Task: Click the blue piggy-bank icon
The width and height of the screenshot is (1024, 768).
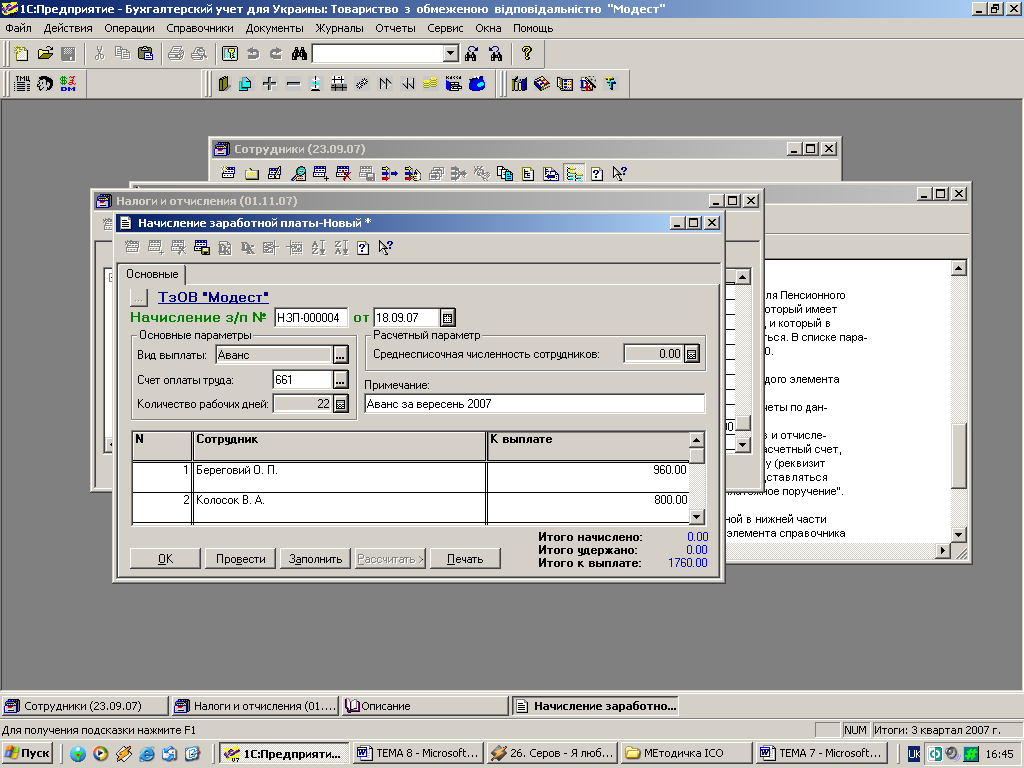Action: pos(477,84)
